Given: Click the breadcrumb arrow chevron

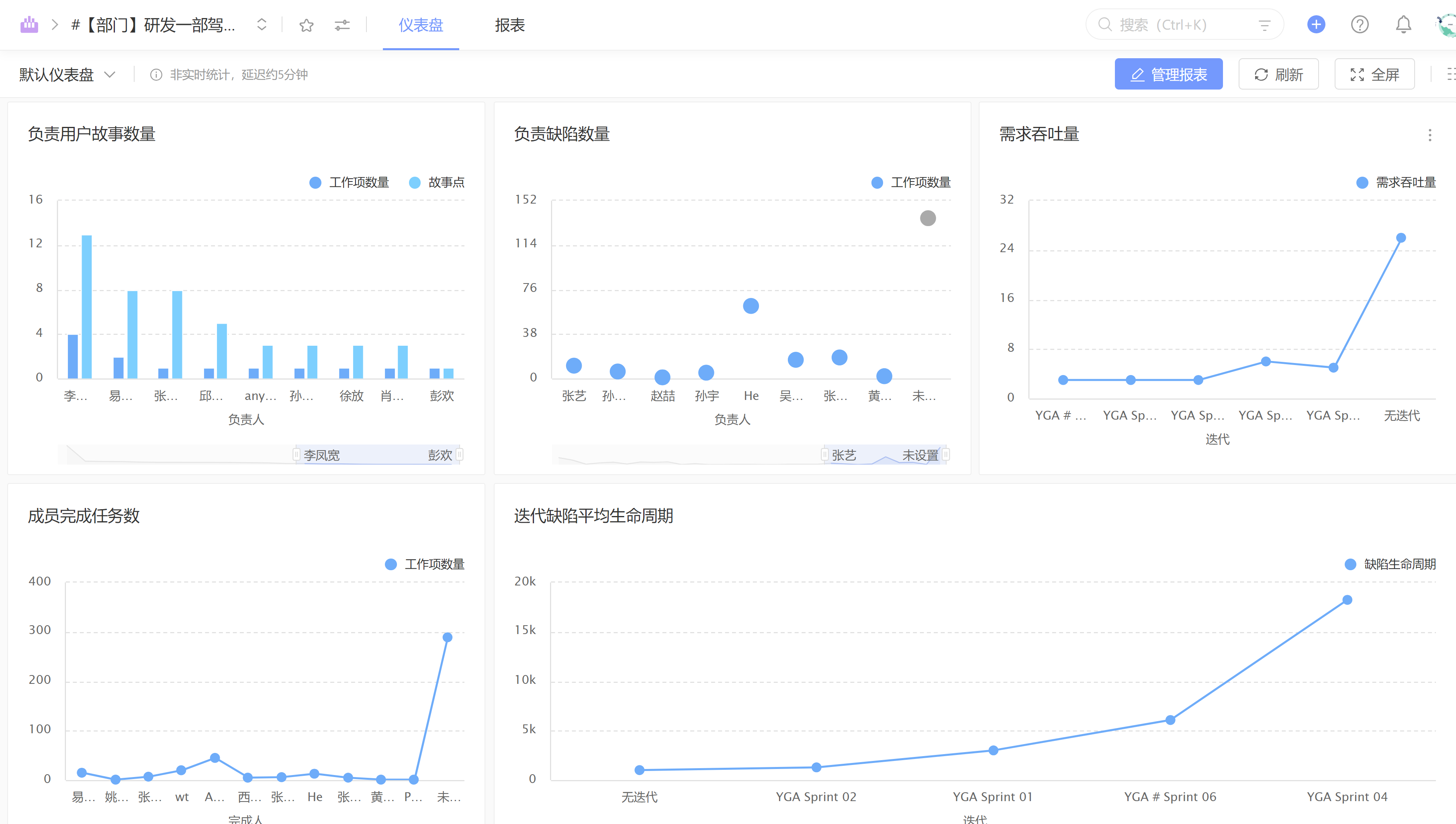Looking at the screenshot, I should pos(55,25).
